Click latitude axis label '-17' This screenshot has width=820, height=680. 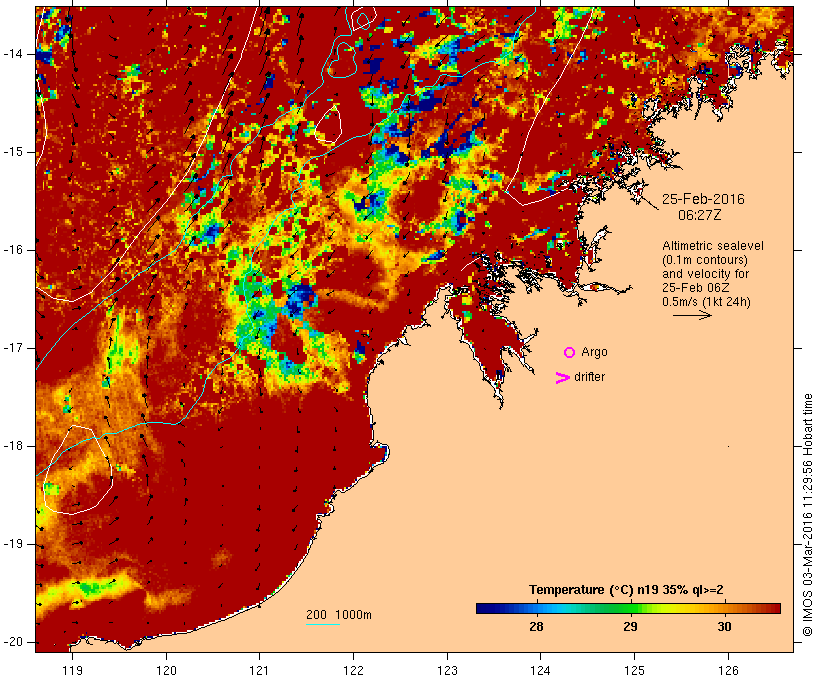point(13,348)
